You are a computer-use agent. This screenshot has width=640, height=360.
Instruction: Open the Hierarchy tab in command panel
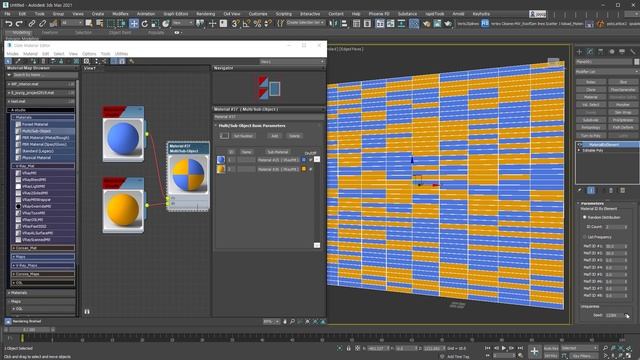(x=600, y=52)
